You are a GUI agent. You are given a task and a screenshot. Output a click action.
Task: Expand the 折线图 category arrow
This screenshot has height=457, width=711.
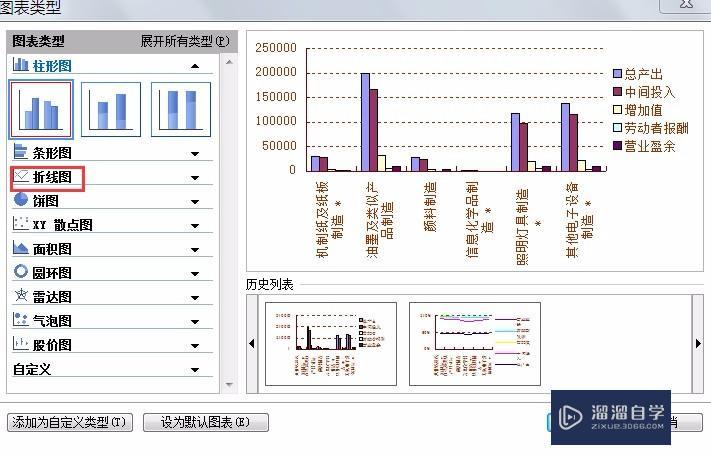pos(195,178)
